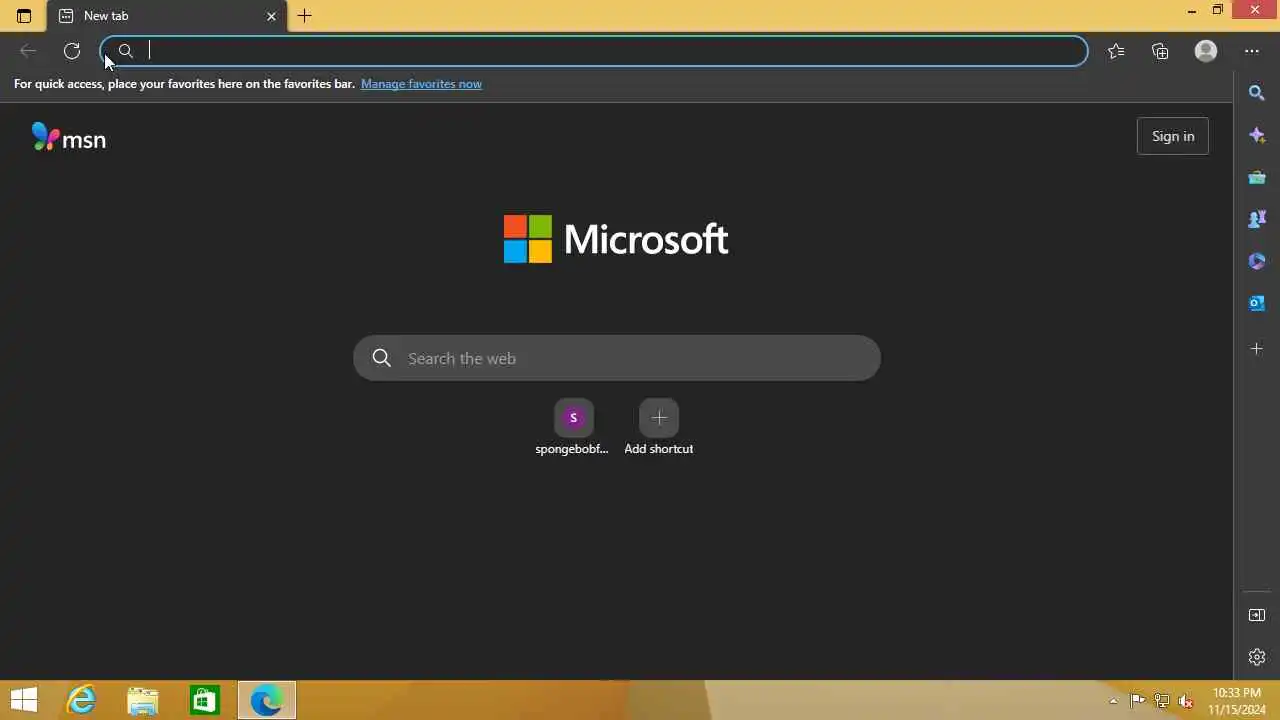Close the New tab tab
Viewport: 1280px width, 720px height.
pos(271,16)
